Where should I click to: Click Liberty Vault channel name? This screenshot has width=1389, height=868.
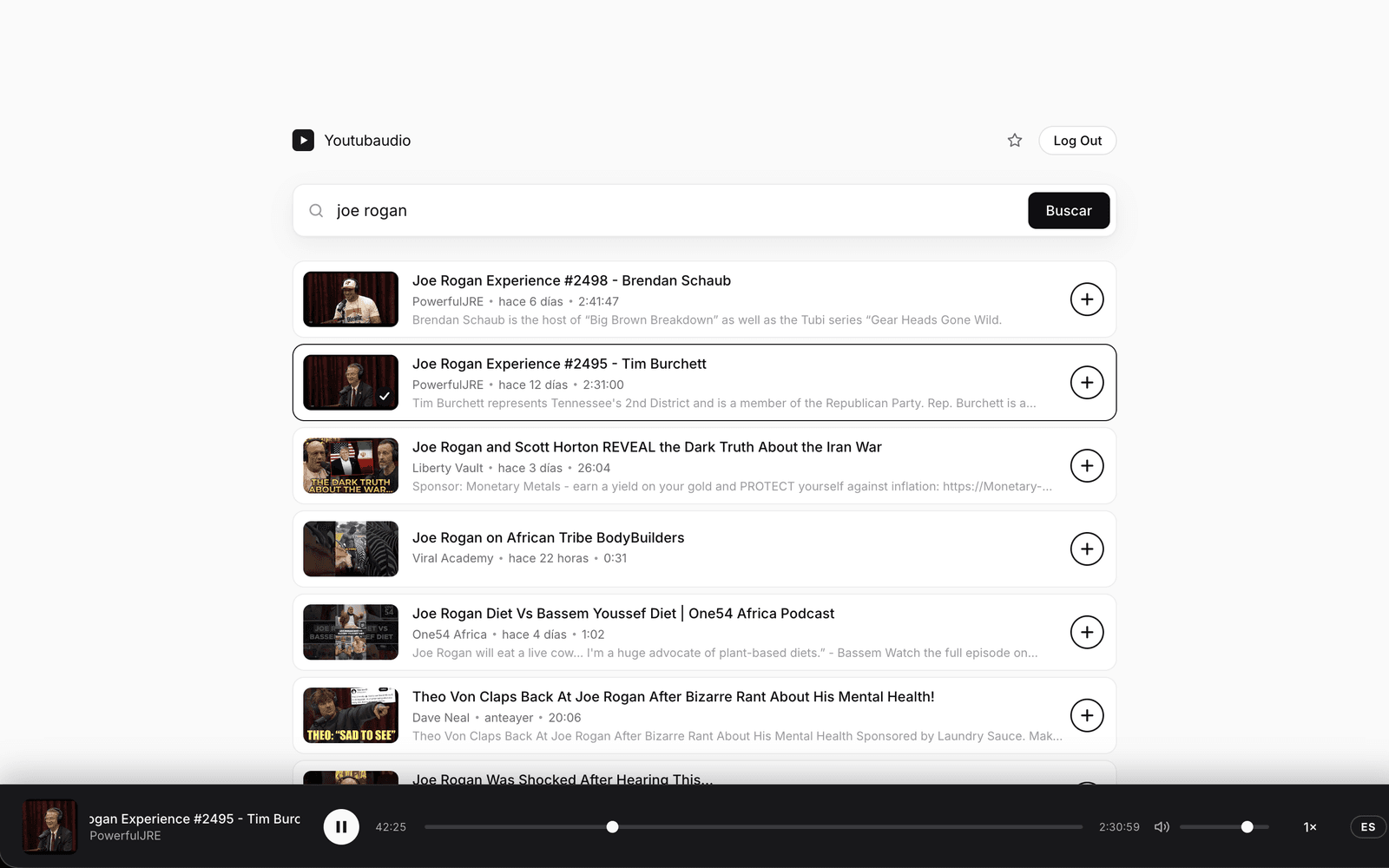[x=447, y=469]
